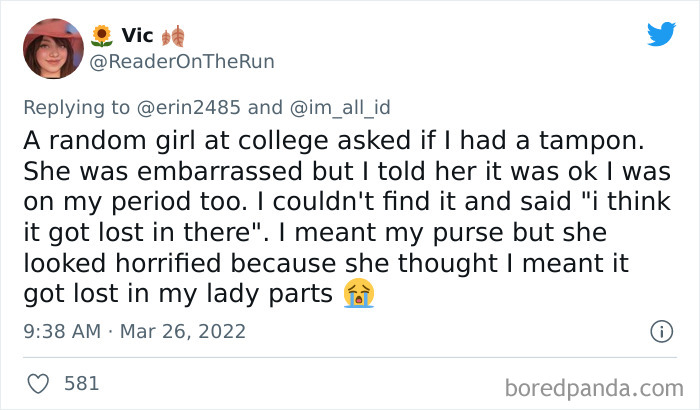Viewport: 700px width, 410px height.
Task: Open the Vic display name profile link
Action: (x=137, y=37)
